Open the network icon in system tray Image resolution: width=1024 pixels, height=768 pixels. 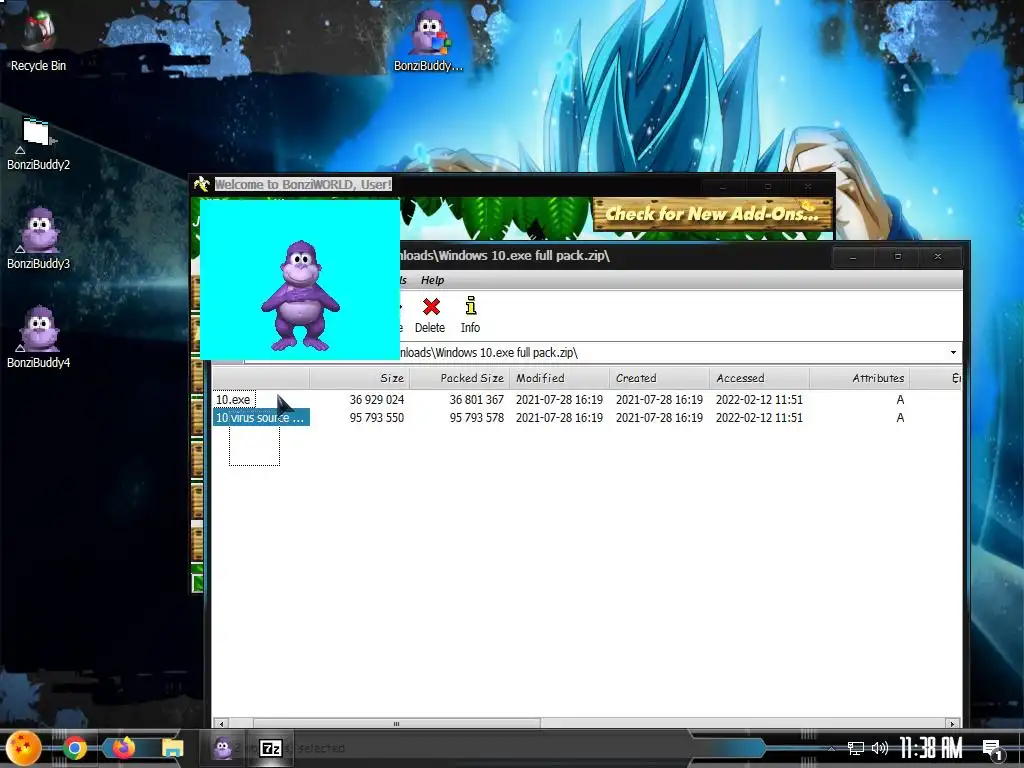(856, 748)
